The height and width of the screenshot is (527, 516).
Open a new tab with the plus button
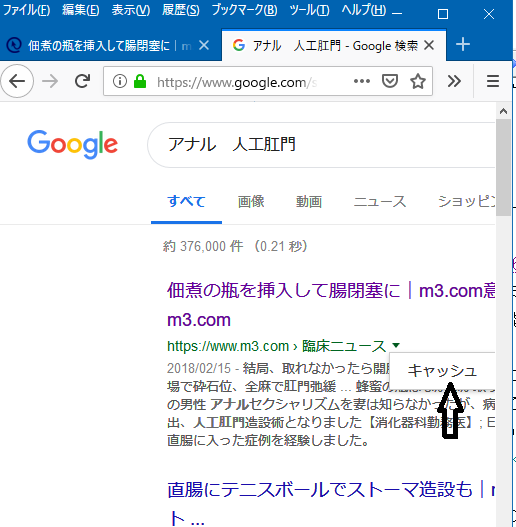[x=463, y=44]
